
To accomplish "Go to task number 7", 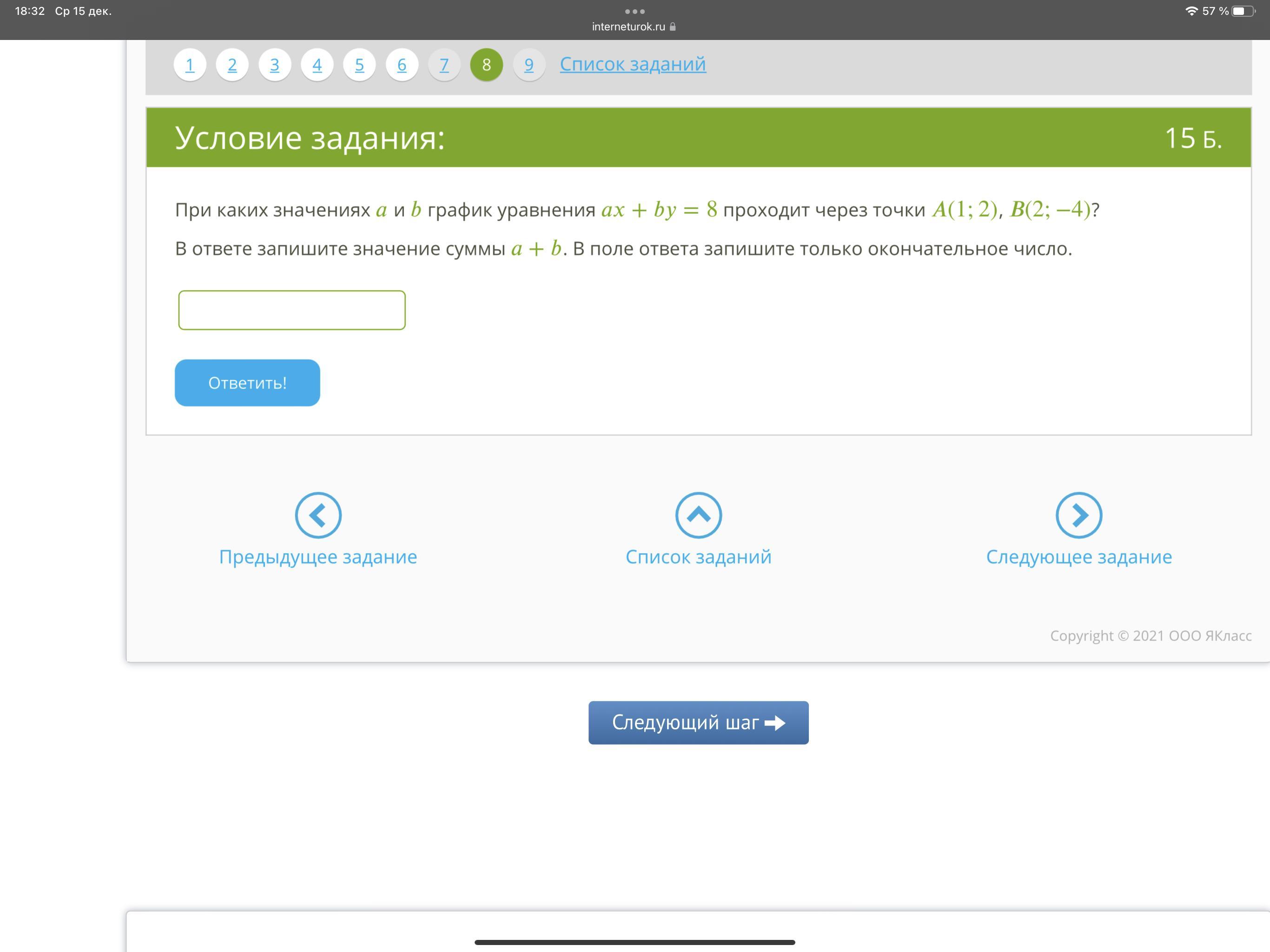I will pos(444,65).
